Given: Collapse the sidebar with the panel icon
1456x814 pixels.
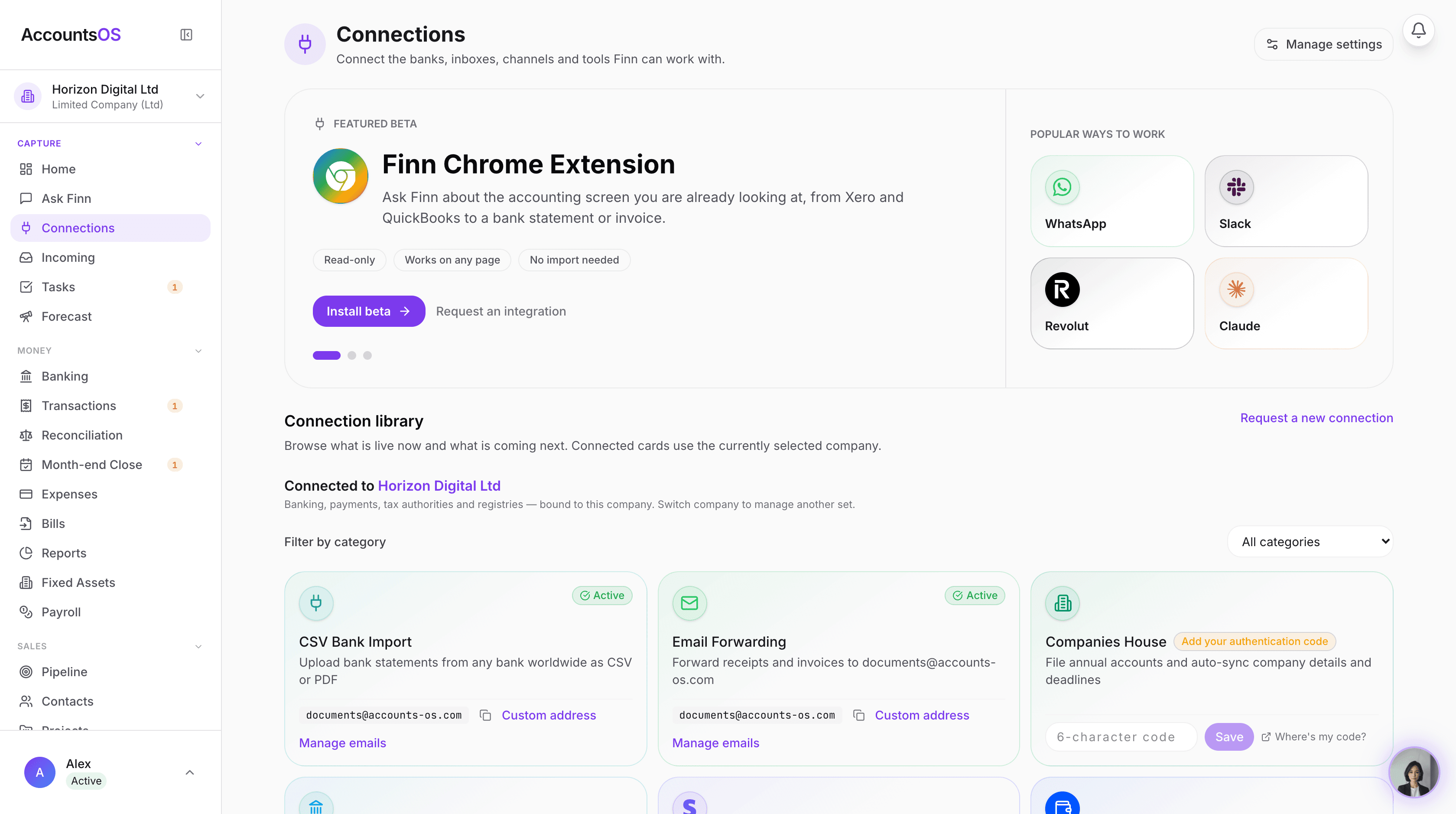Looking at the screenshot, I should coord(186,35).
